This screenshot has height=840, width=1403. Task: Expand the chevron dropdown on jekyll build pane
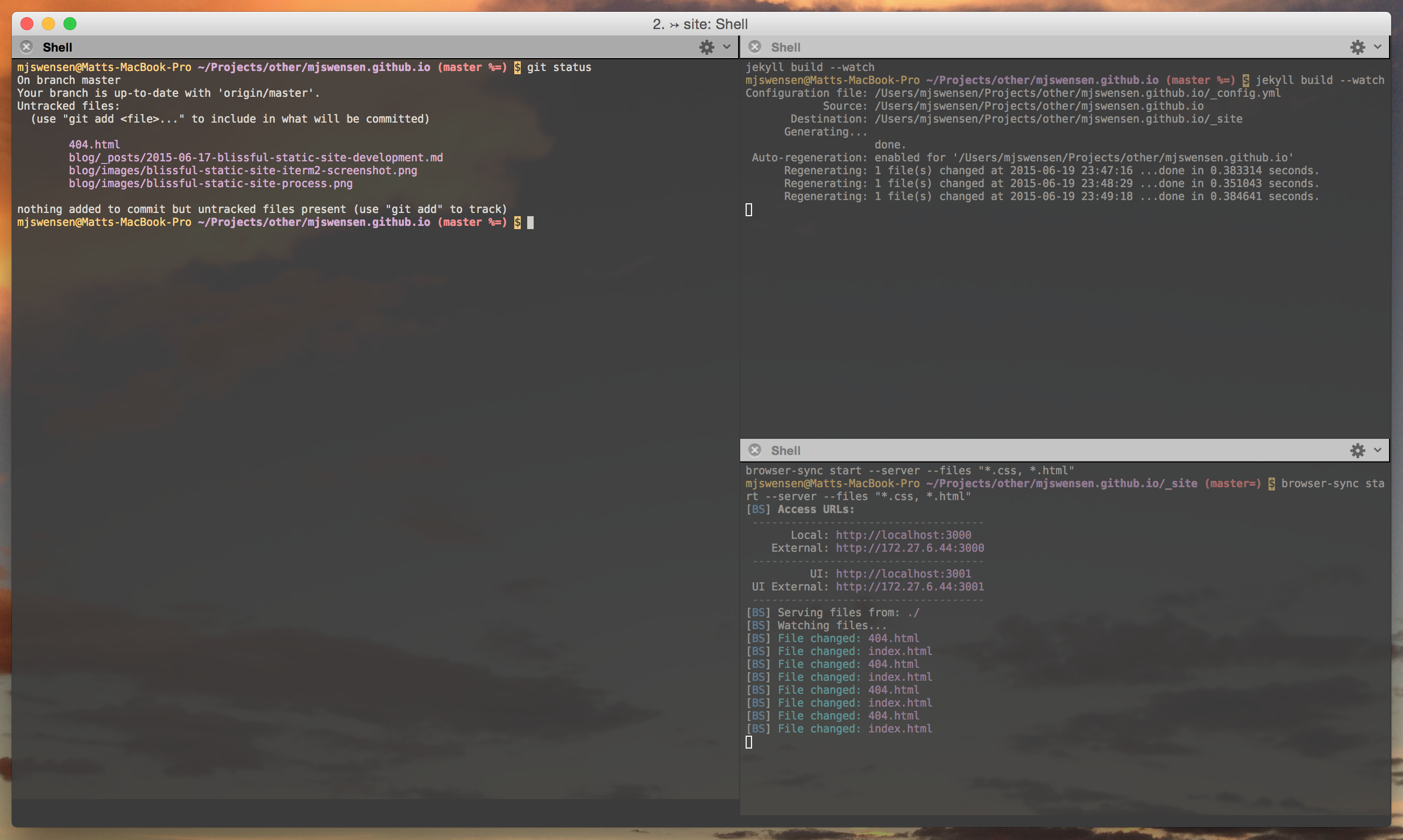point(1377,47)
